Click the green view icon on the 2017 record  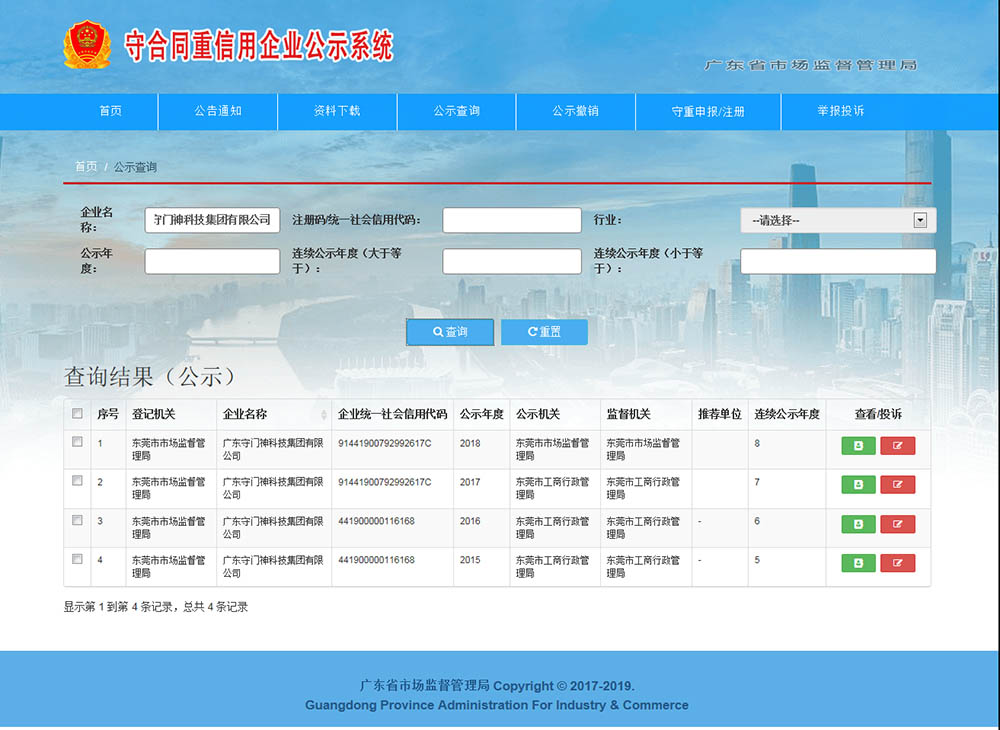coord(857,485)
